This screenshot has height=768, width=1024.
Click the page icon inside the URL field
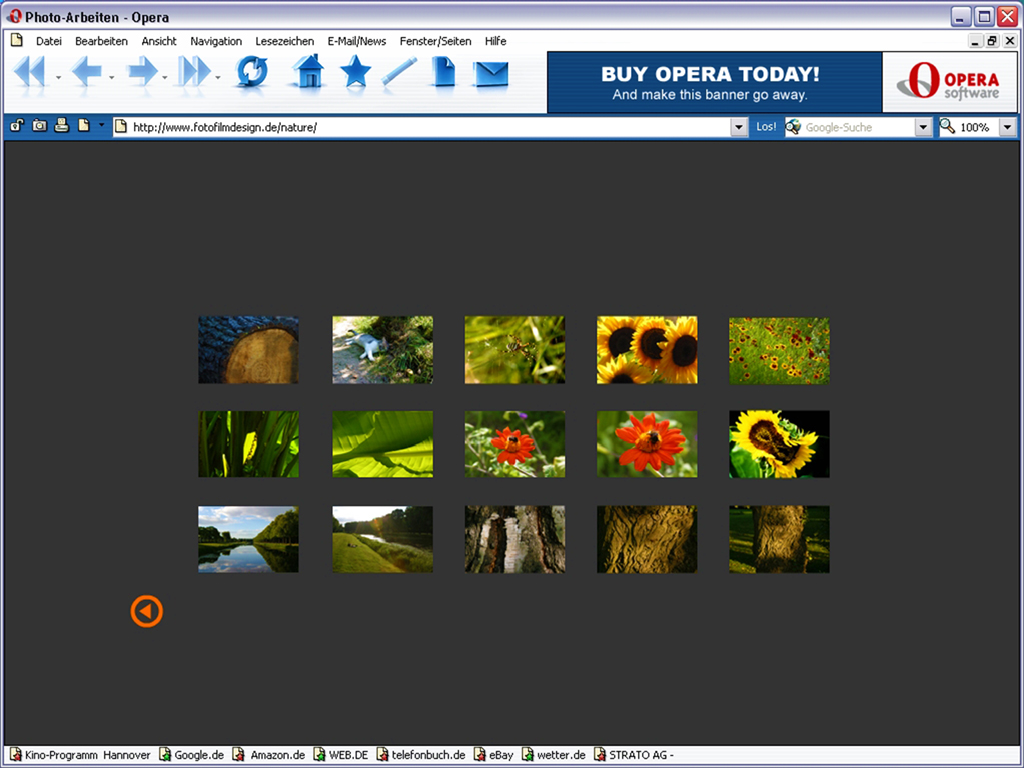pos(121,127)
